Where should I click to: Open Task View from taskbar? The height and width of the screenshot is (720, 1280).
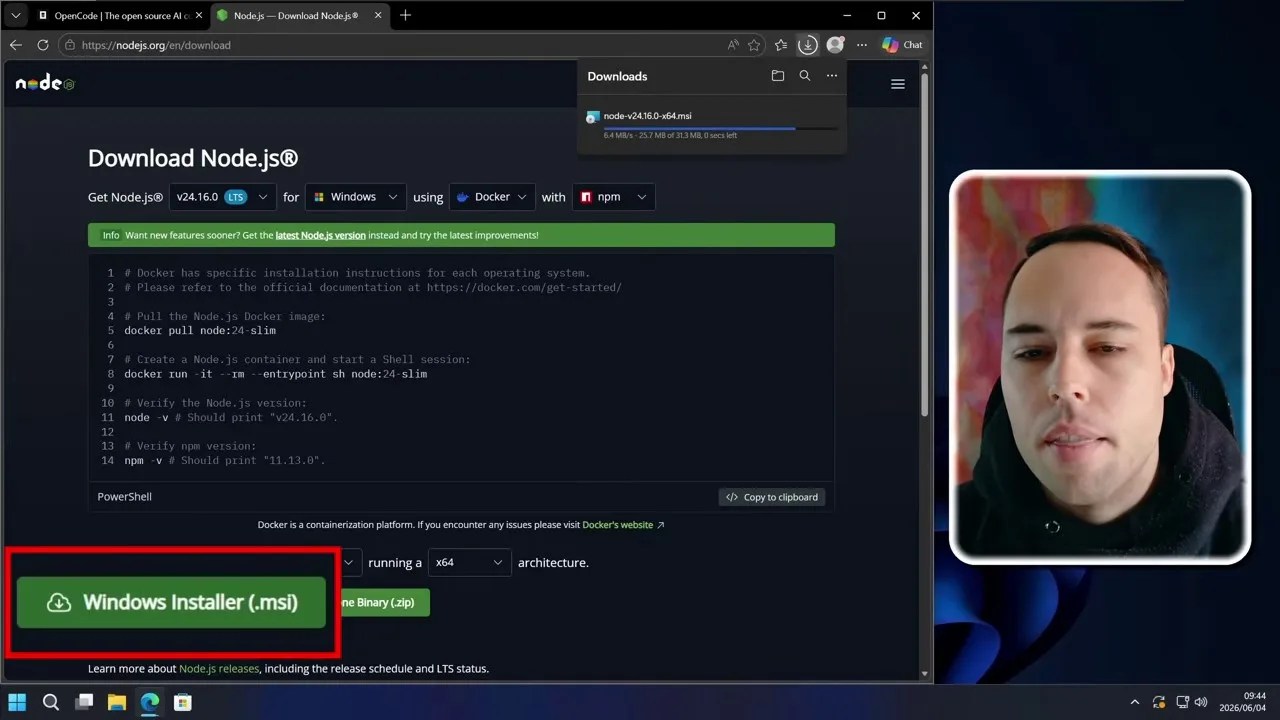(84, 702)
